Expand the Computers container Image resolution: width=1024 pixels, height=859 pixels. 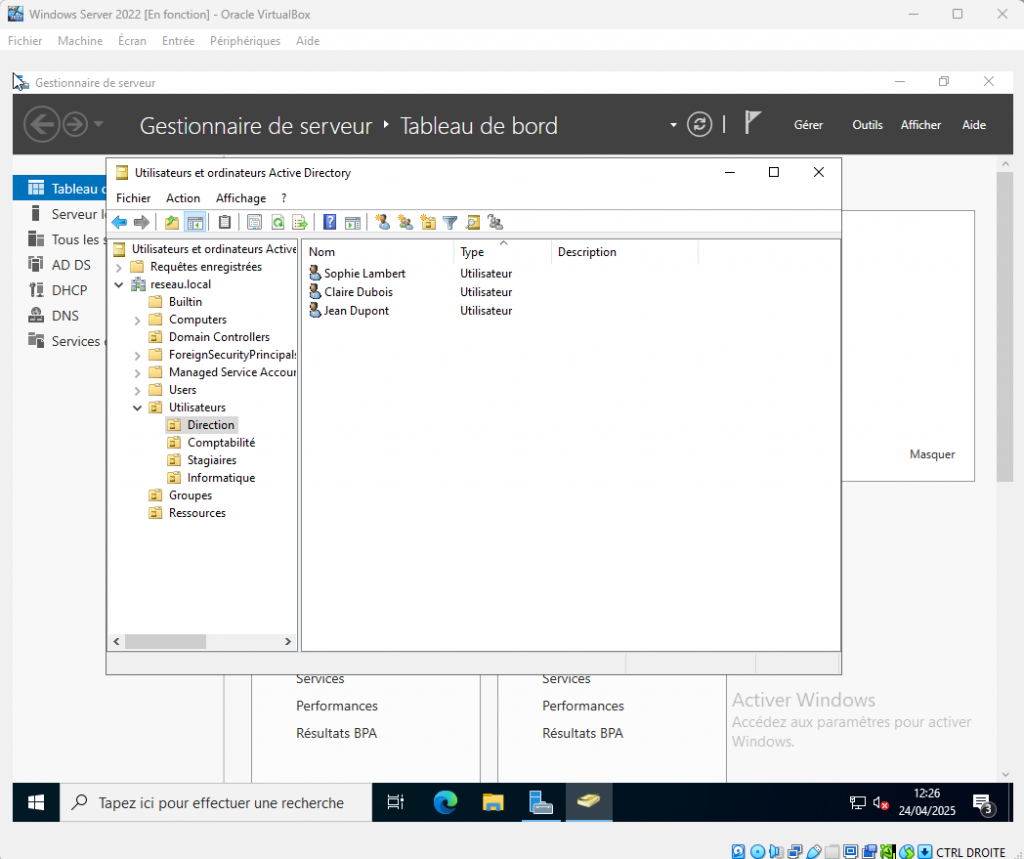(137, 320)
